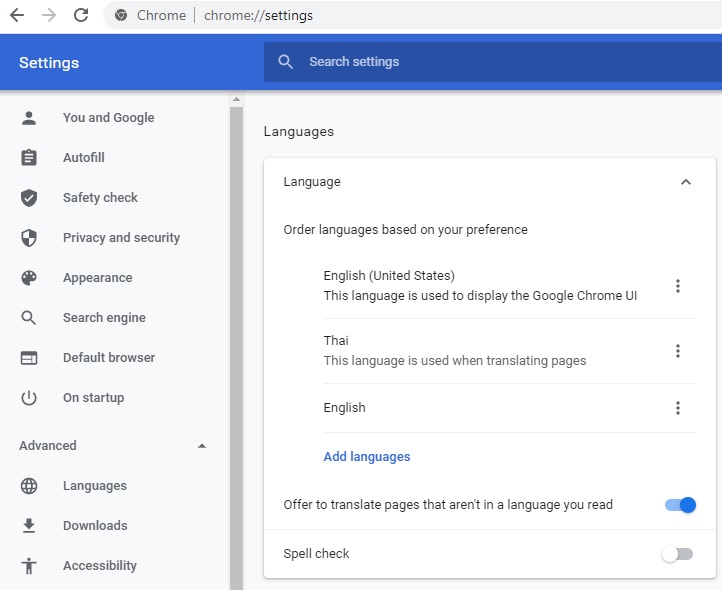This screenshot has height=590, width=722.
Task: Click the Safety check shield icon
Action: (29, 198)
